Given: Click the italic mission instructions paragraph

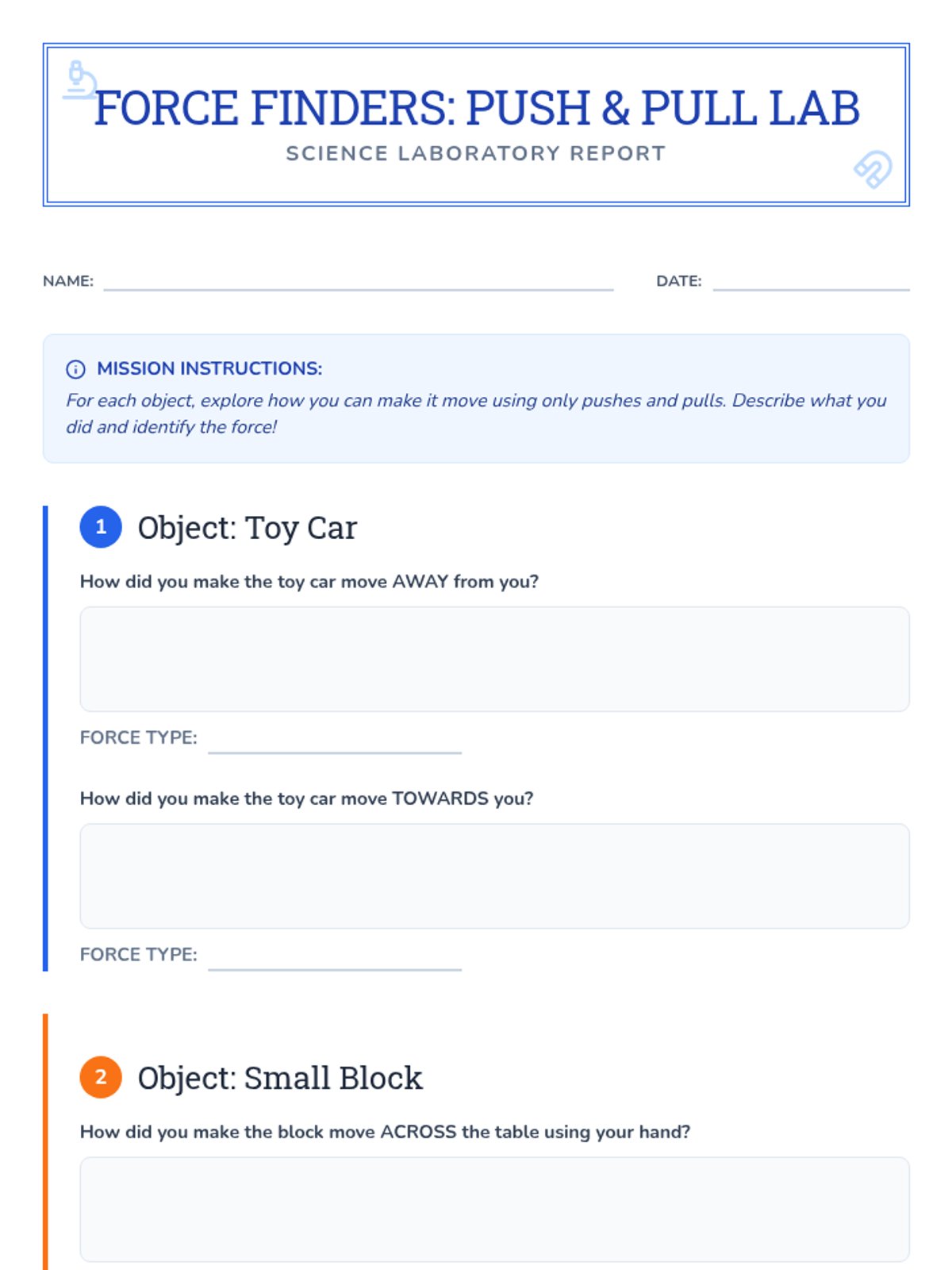Looking at the screenshot, I should pos(476,414).
